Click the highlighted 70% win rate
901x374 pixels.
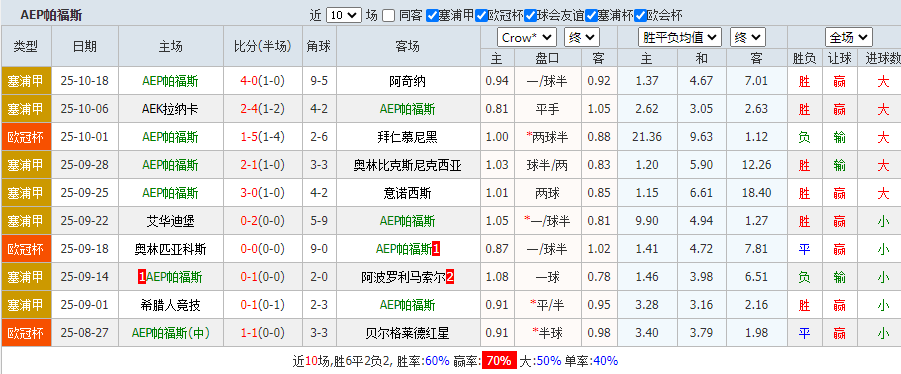click(x=499, y=361)
